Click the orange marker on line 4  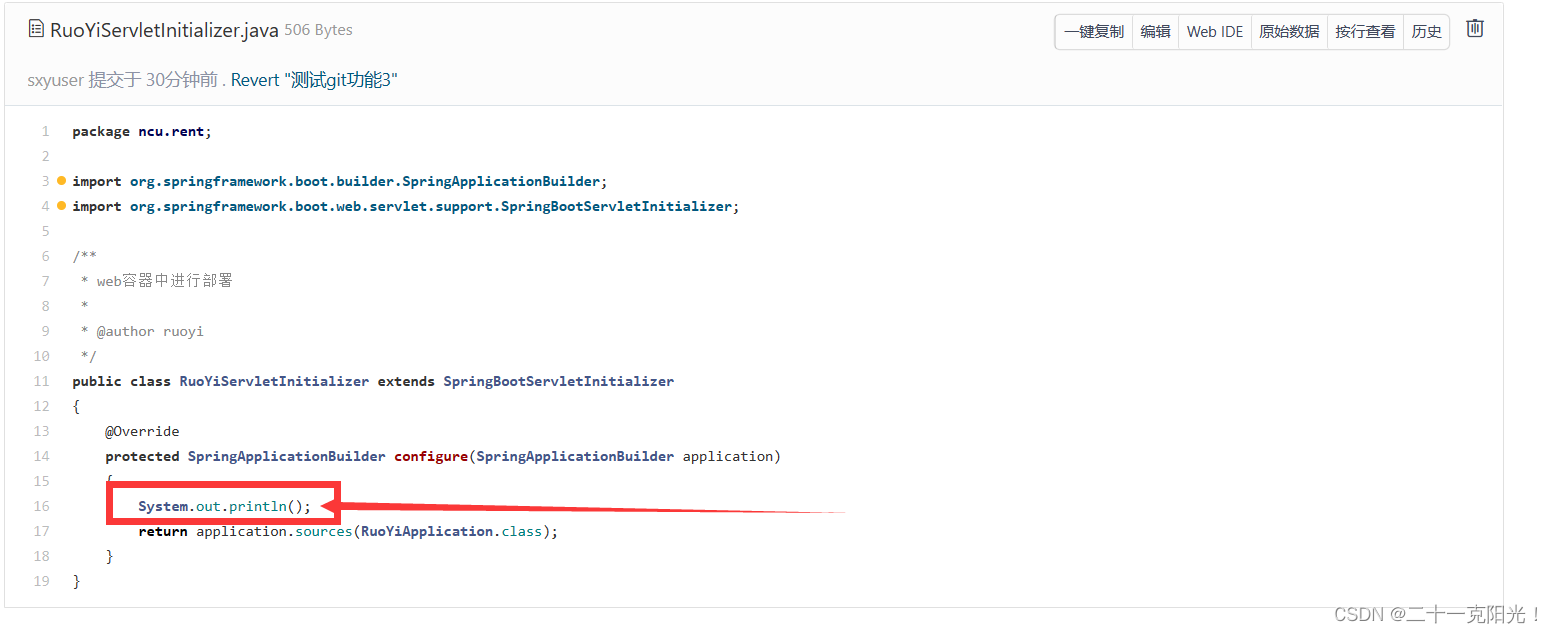click(x=61, y=206)
